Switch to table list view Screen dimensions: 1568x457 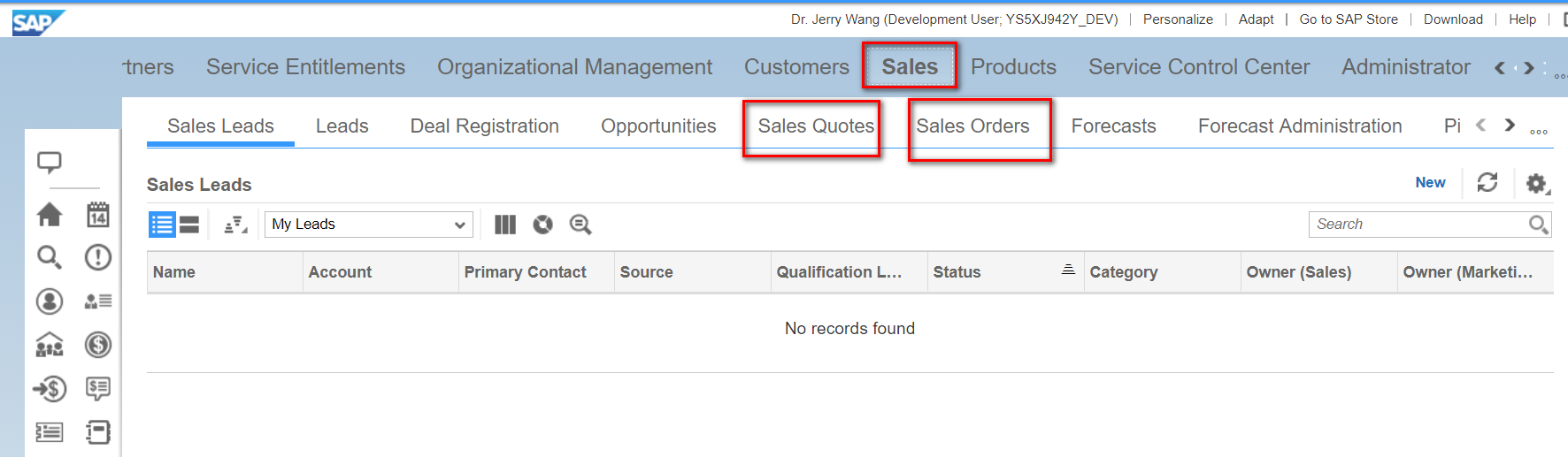pos(162,225)
